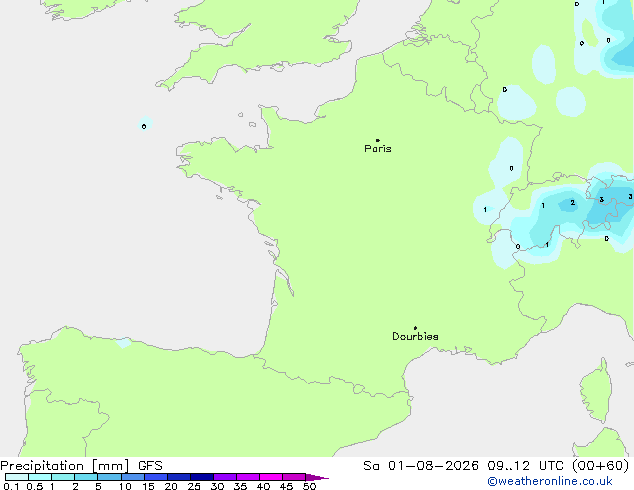
Task: Click the '09..12 UTC' time text
Action: point(524,466)
